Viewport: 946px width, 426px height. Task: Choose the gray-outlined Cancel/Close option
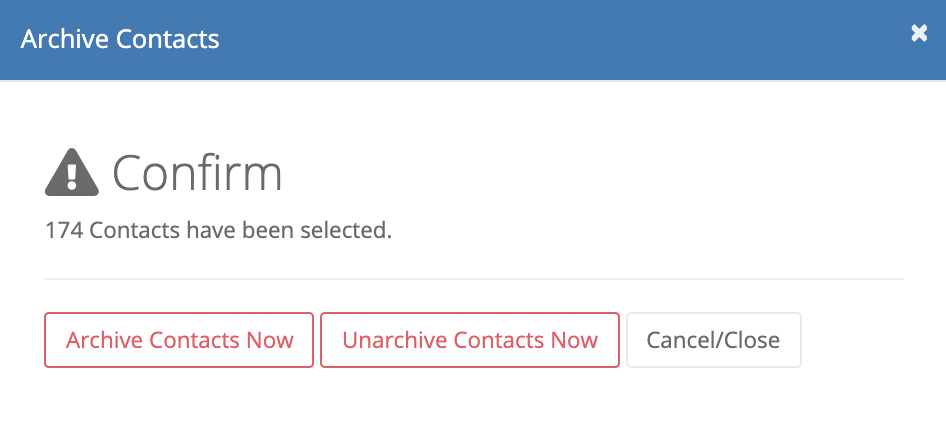tap(714, 340)
